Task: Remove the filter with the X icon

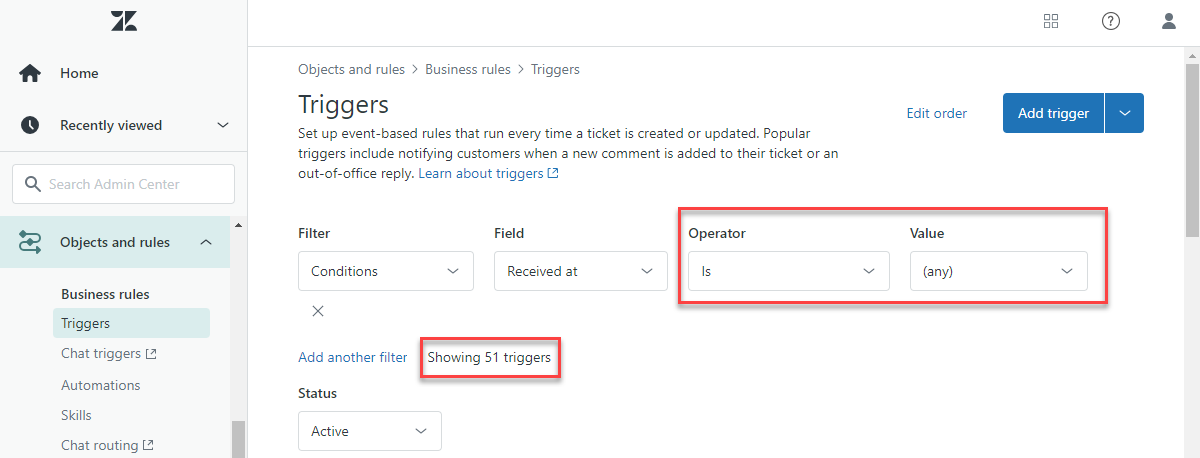Action: tap(318, 311)
